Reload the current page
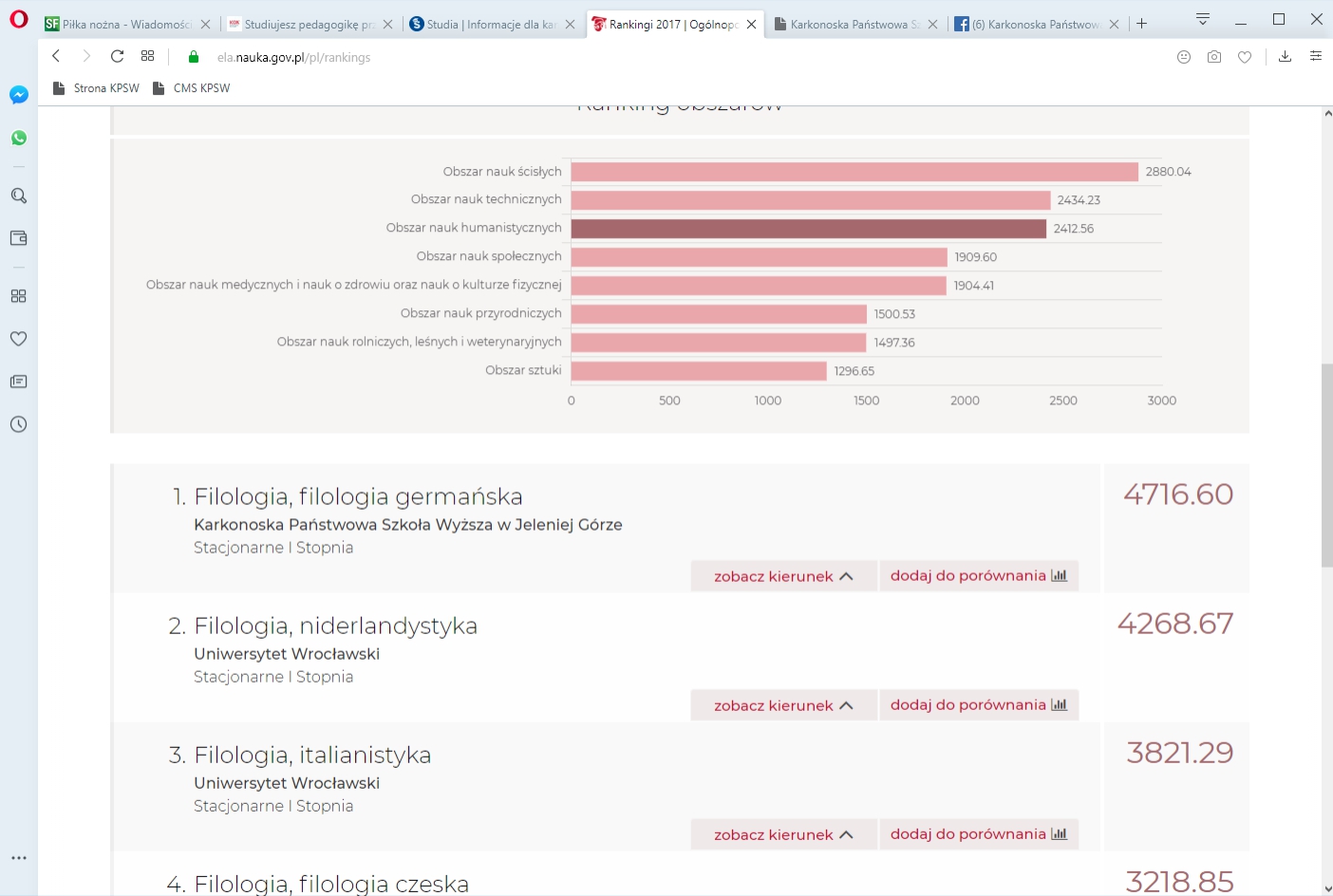 117,57
